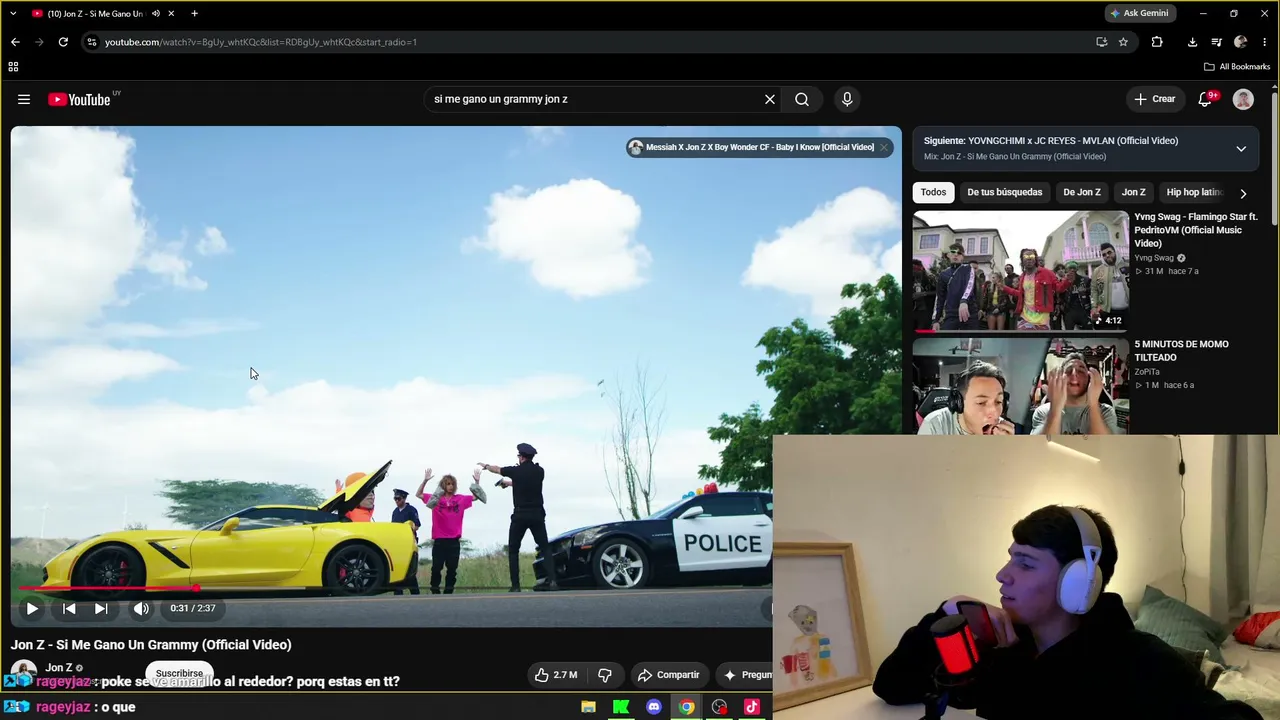Subscribe with the Suscribirse button

179,673
